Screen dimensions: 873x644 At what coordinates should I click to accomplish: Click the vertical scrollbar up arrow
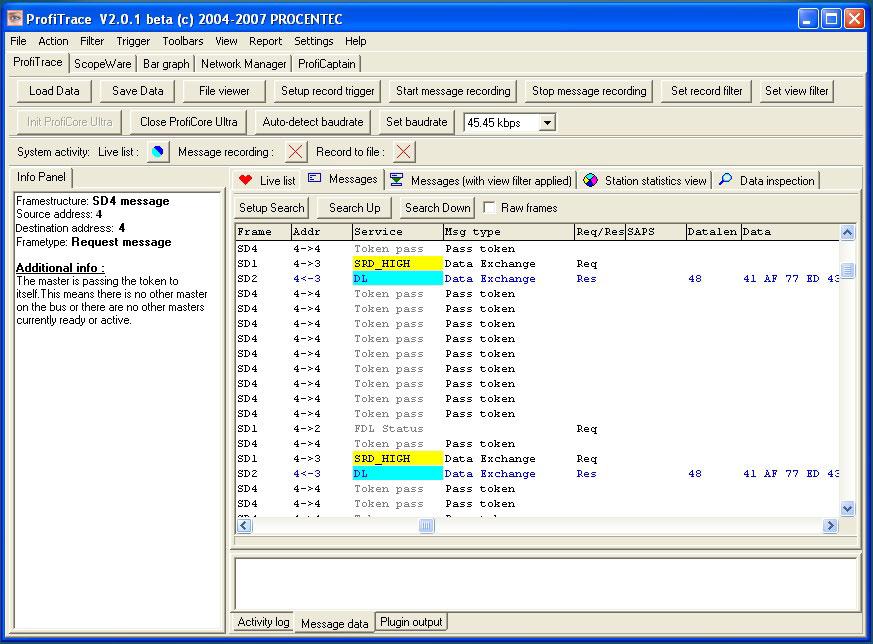click(x=847, y=232)
